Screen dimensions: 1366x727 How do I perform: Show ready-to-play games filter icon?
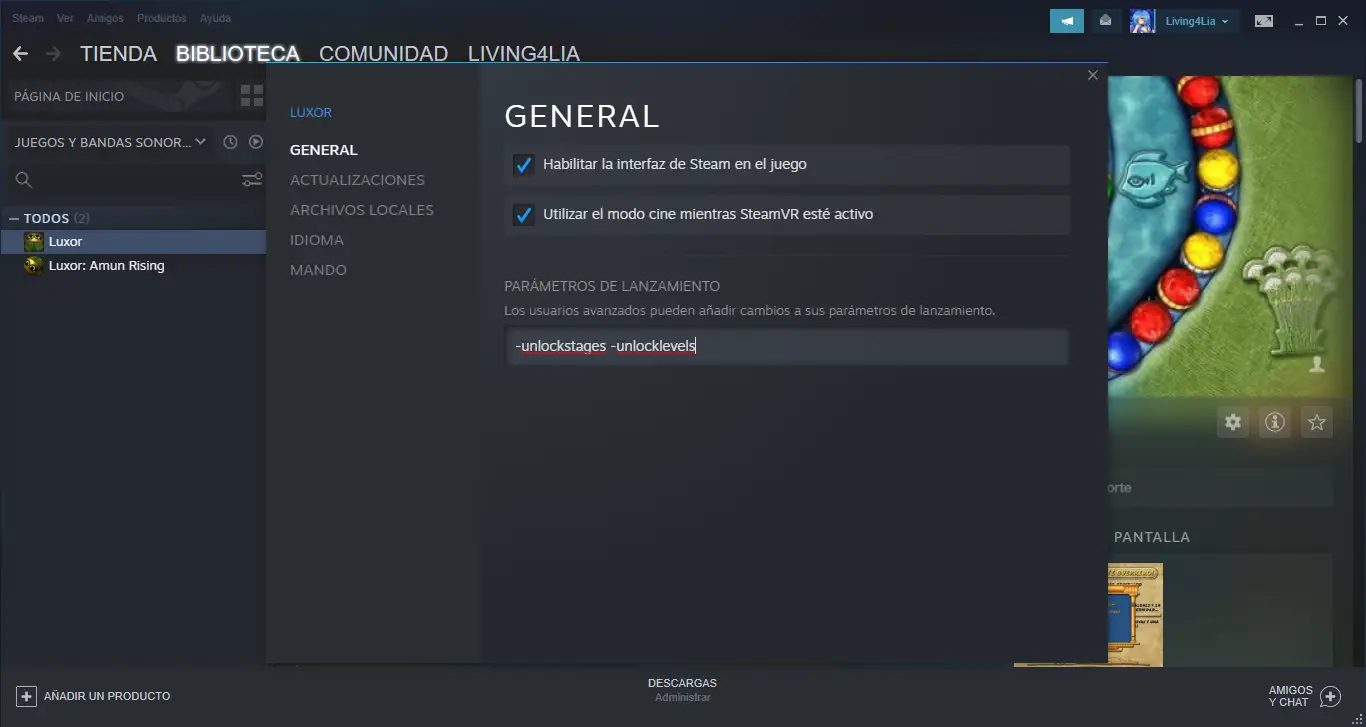click(x=256, y=142)
